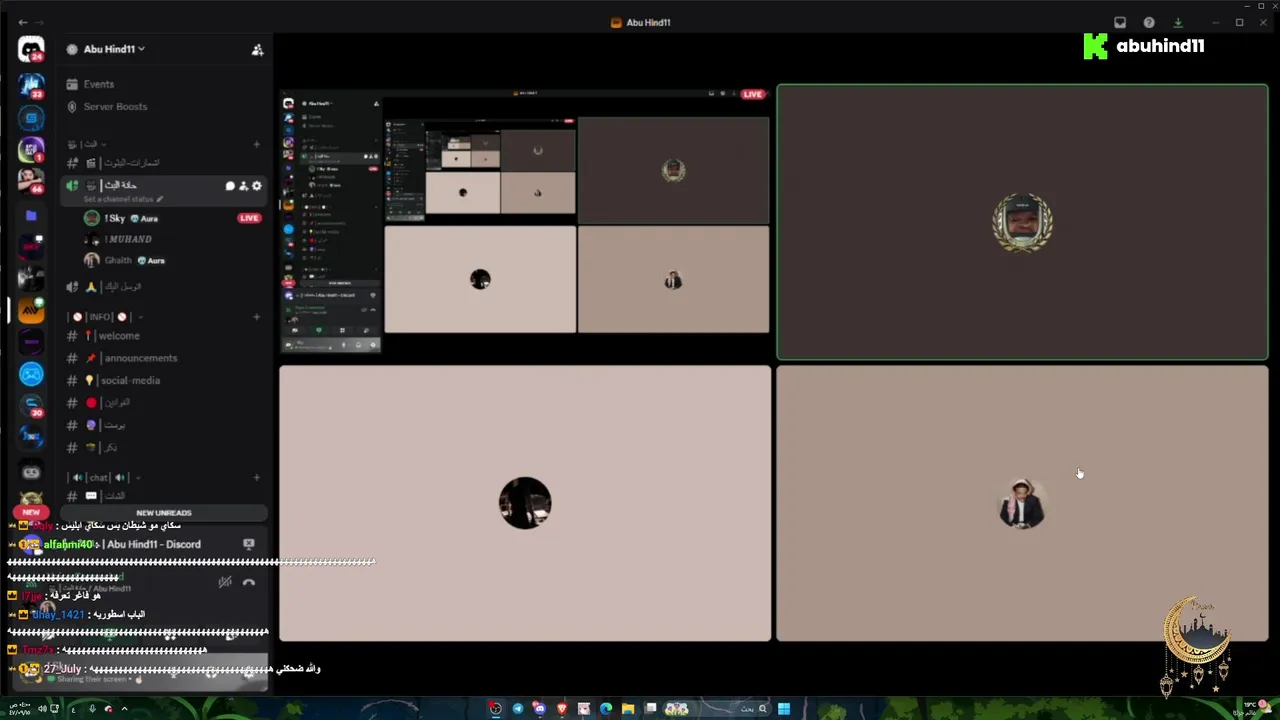Open server icon with 30 badge
The height and width of the screenshot is (720, 1280).
coord(31,406)
